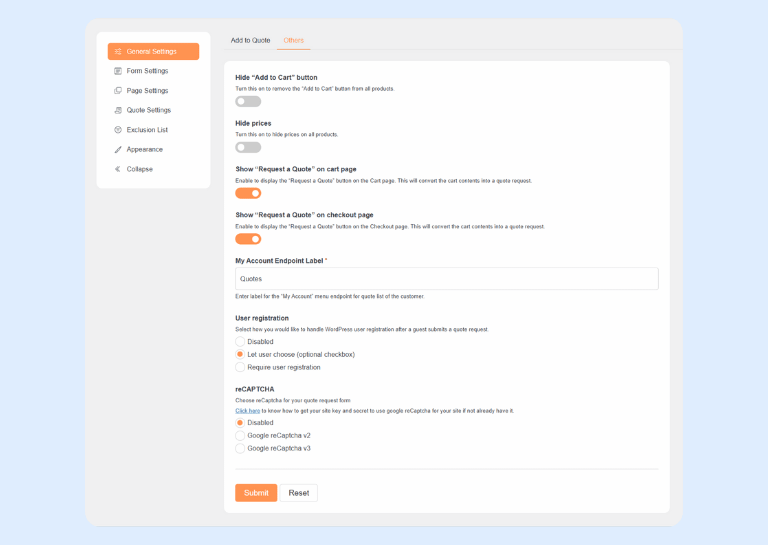
Task: Choose Google reCaptcha v3 option
Action: click(x=240, y=448)
